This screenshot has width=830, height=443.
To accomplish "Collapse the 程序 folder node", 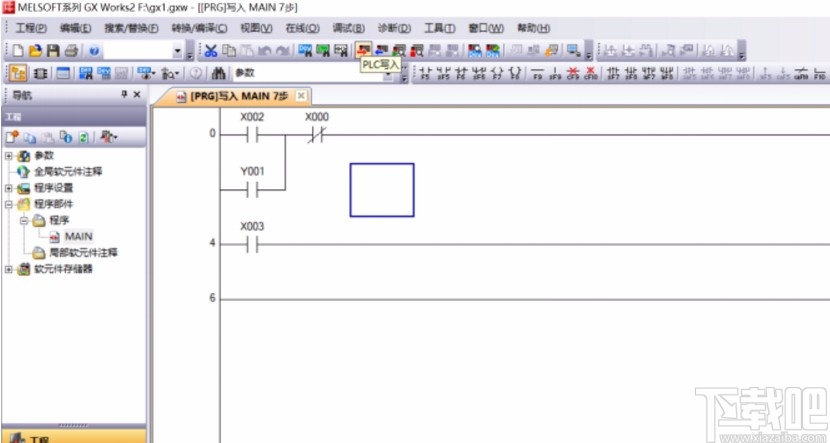I will (23, 221).
